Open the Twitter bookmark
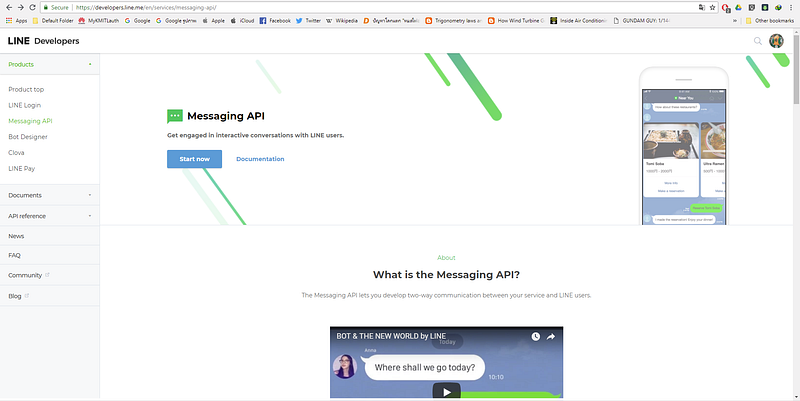This screenshot has height=401, width=800. click(308, 21)
